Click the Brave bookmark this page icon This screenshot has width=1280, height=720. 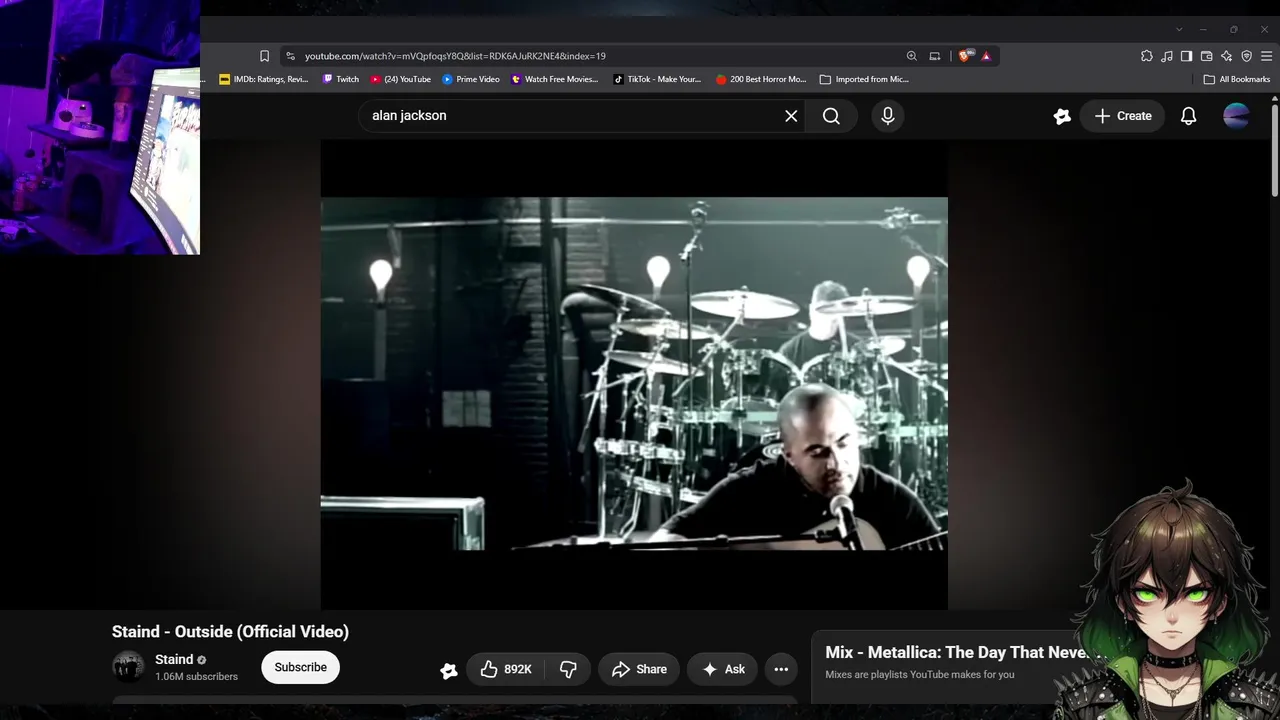point(264,56)
